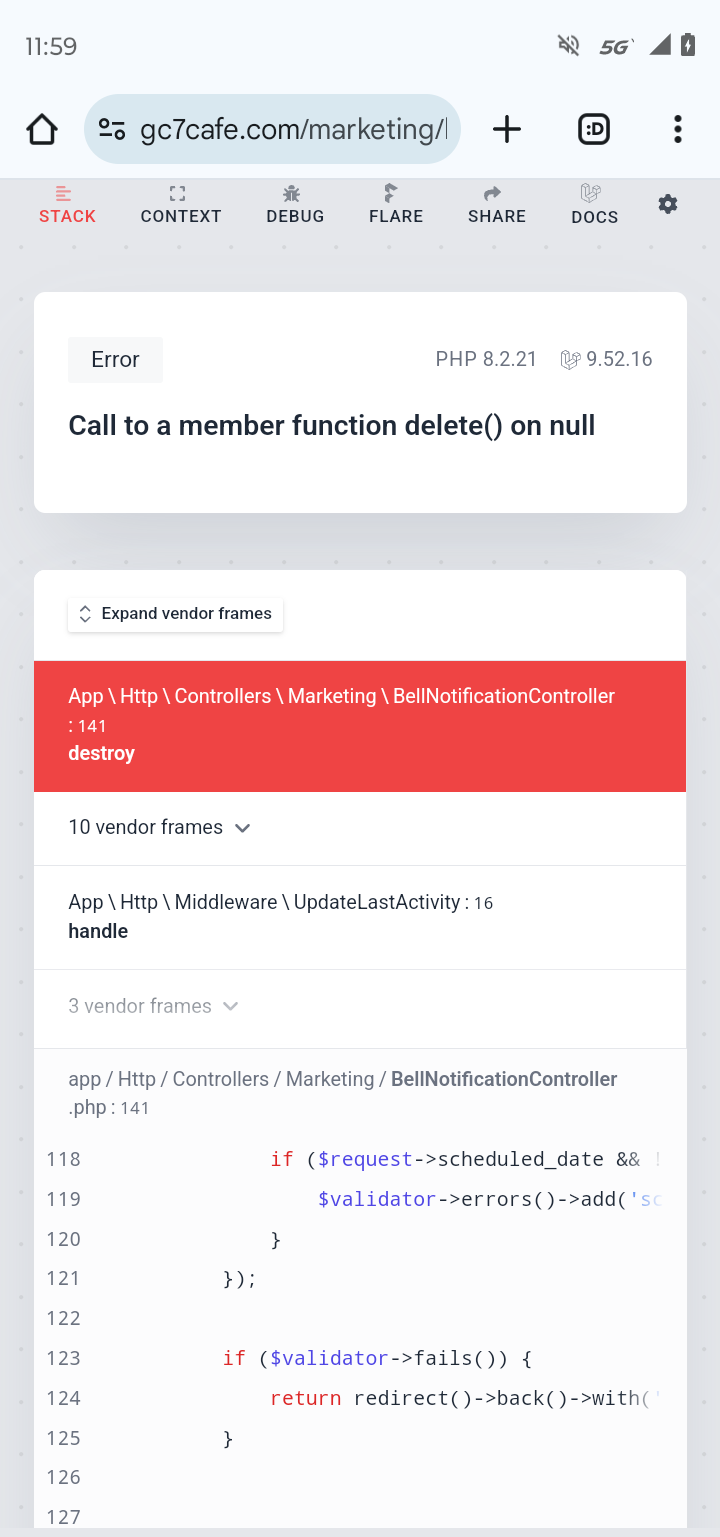720x1537 pixels.
Task: Open the Chrome home page icon
Action: [42, 129]
